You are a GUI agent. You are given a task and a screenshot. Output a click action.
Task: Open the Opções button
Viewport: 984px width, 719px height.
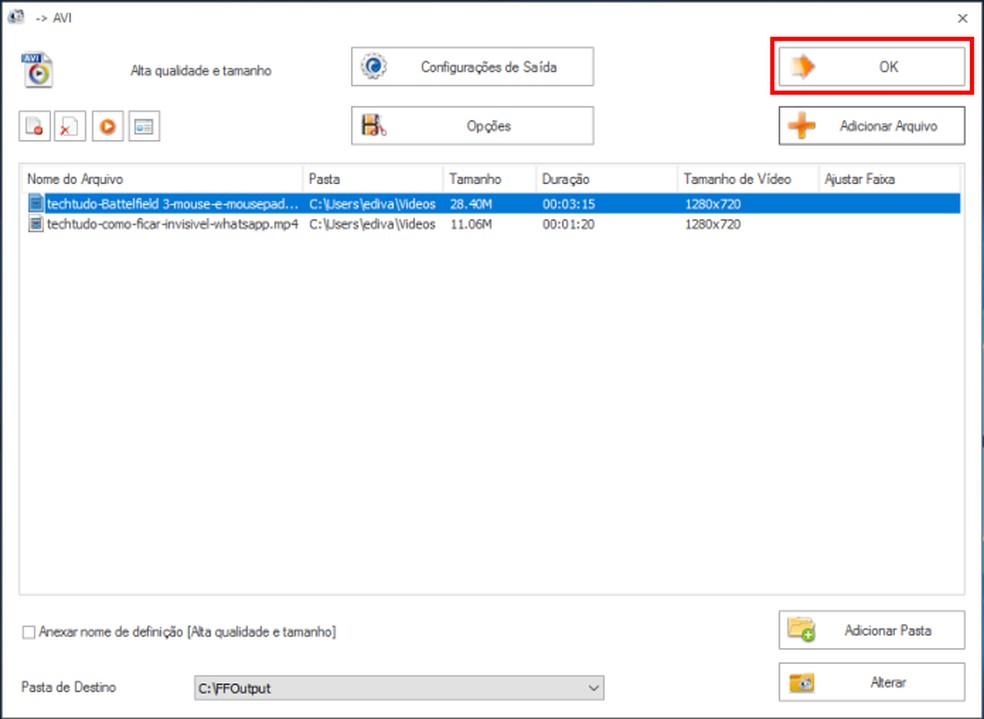(x=473, y=125)
